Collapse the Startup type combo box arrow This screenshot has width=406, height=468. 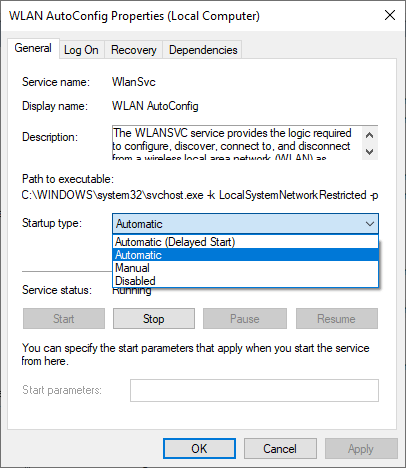(x=370, y=224)
